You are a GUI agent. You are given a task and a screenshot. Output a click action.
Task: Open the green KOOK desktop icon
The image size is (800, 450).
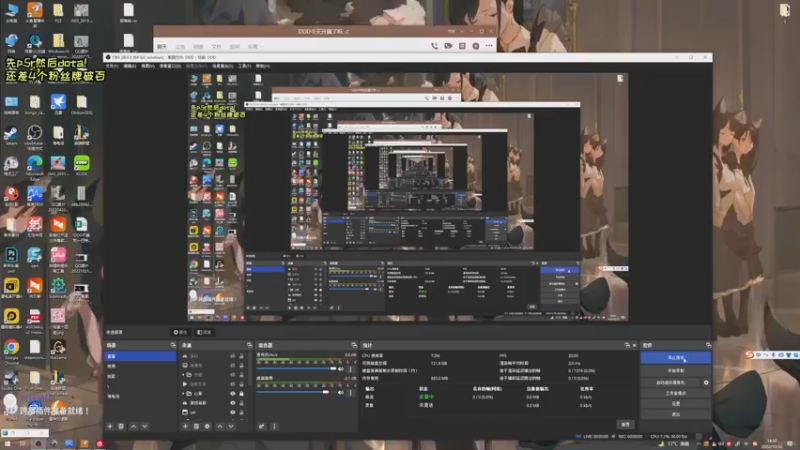tap(82, 166)
